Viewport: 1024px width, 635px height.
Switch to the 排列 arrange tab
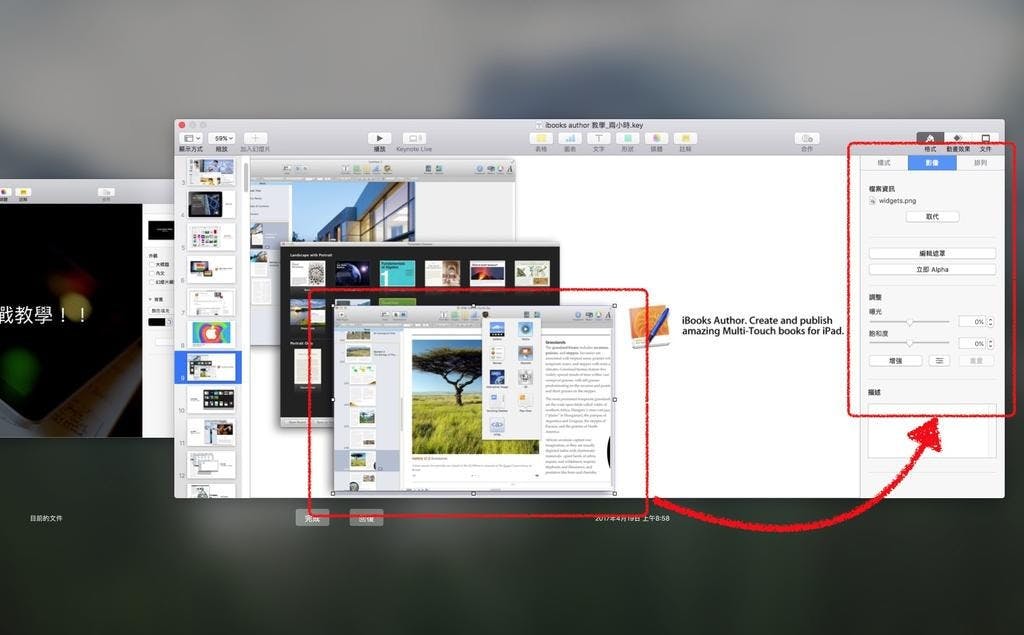point(980,163)
